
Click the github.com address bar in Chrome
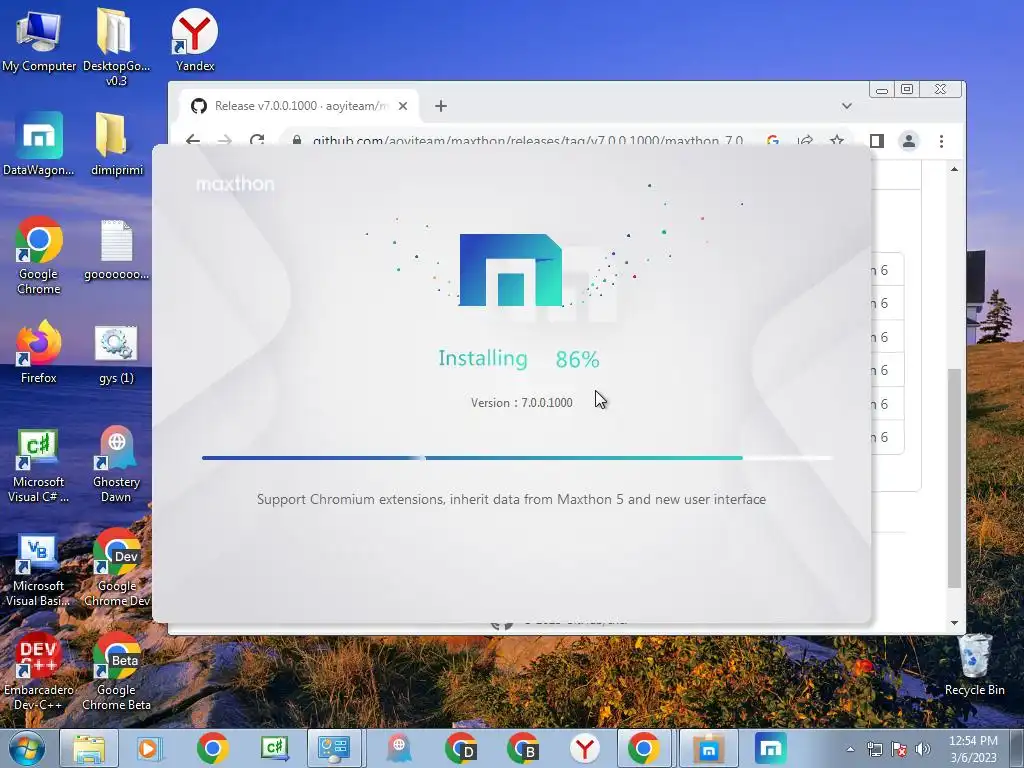[528, 140]
